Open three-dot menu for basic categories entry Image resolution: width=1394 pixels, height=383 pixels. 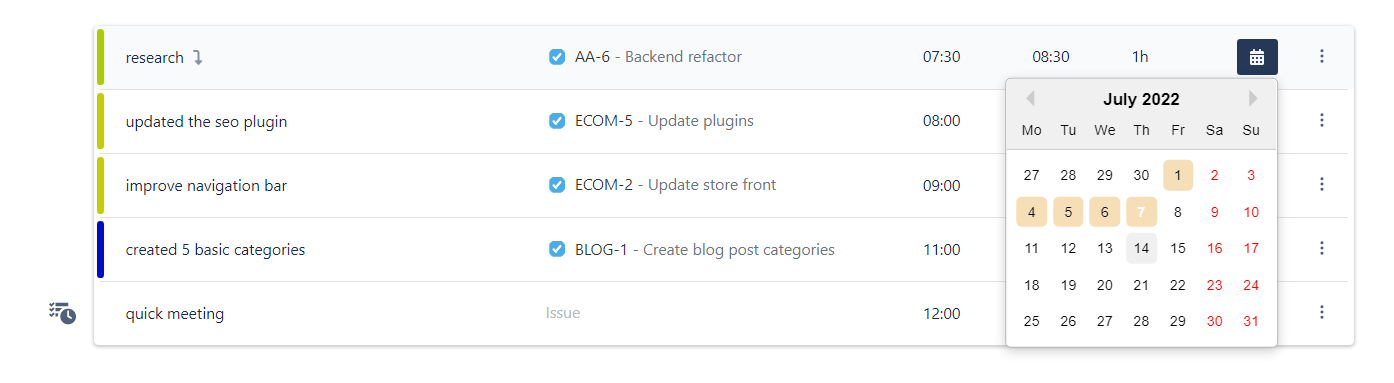1321,249
